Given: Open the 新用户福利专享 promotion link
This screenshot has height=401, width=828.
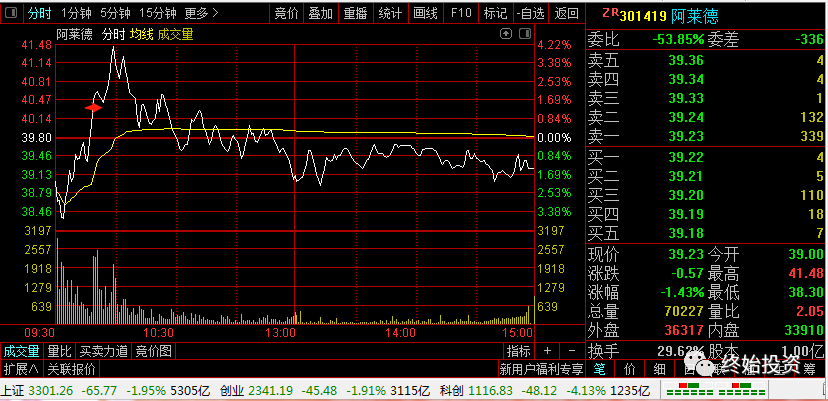Looking at the screenshot, I should [x=542, y=369].
